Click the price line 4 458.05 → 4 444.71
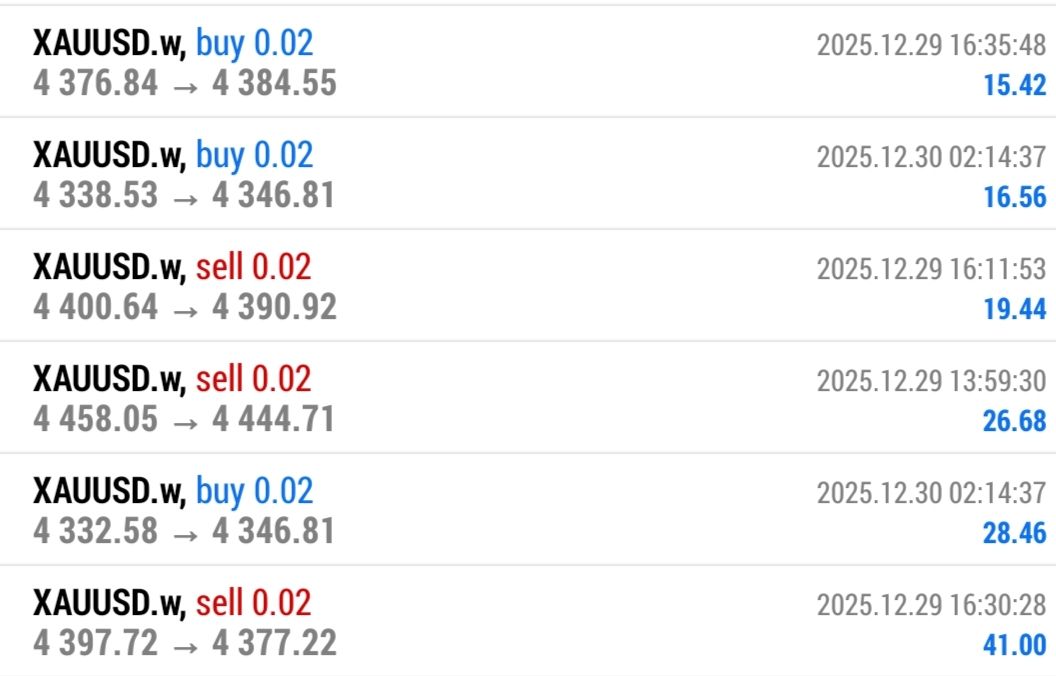This screenshot has height=676, width=1056. point(184,420)
